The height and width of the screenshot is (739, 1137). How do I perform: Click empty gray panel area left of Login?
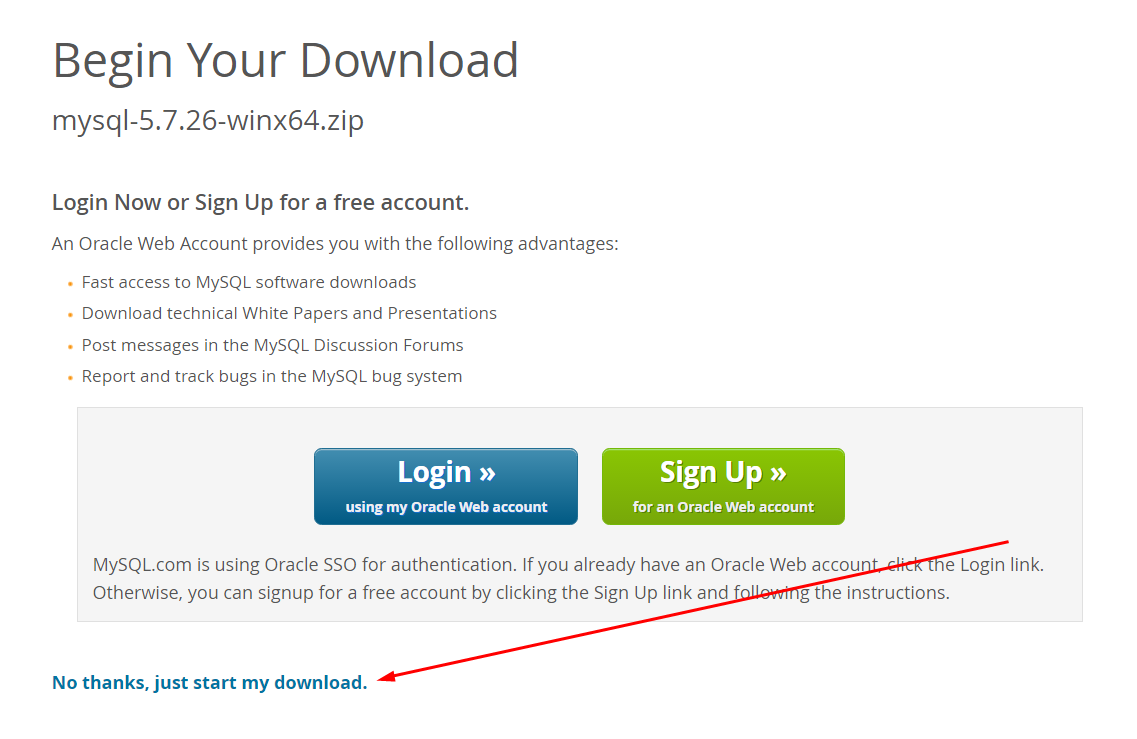click(x=196, y=486)
